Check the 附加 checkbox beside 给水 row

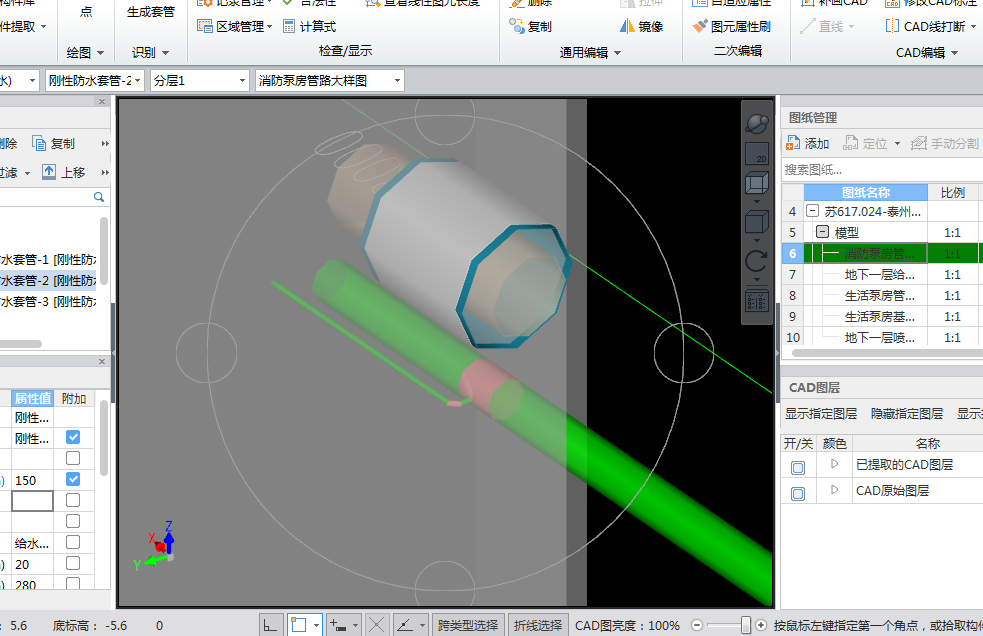pos(73,542)
